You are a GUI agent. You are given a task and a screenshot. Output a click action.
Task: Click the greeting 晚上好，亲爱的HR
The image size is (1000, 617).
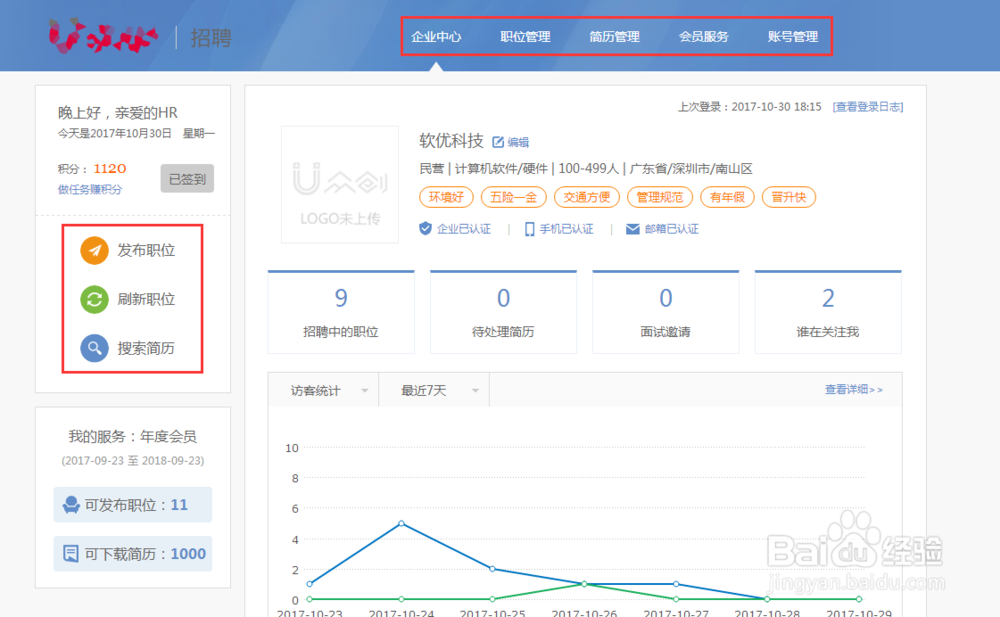click(x=118, y=113)
